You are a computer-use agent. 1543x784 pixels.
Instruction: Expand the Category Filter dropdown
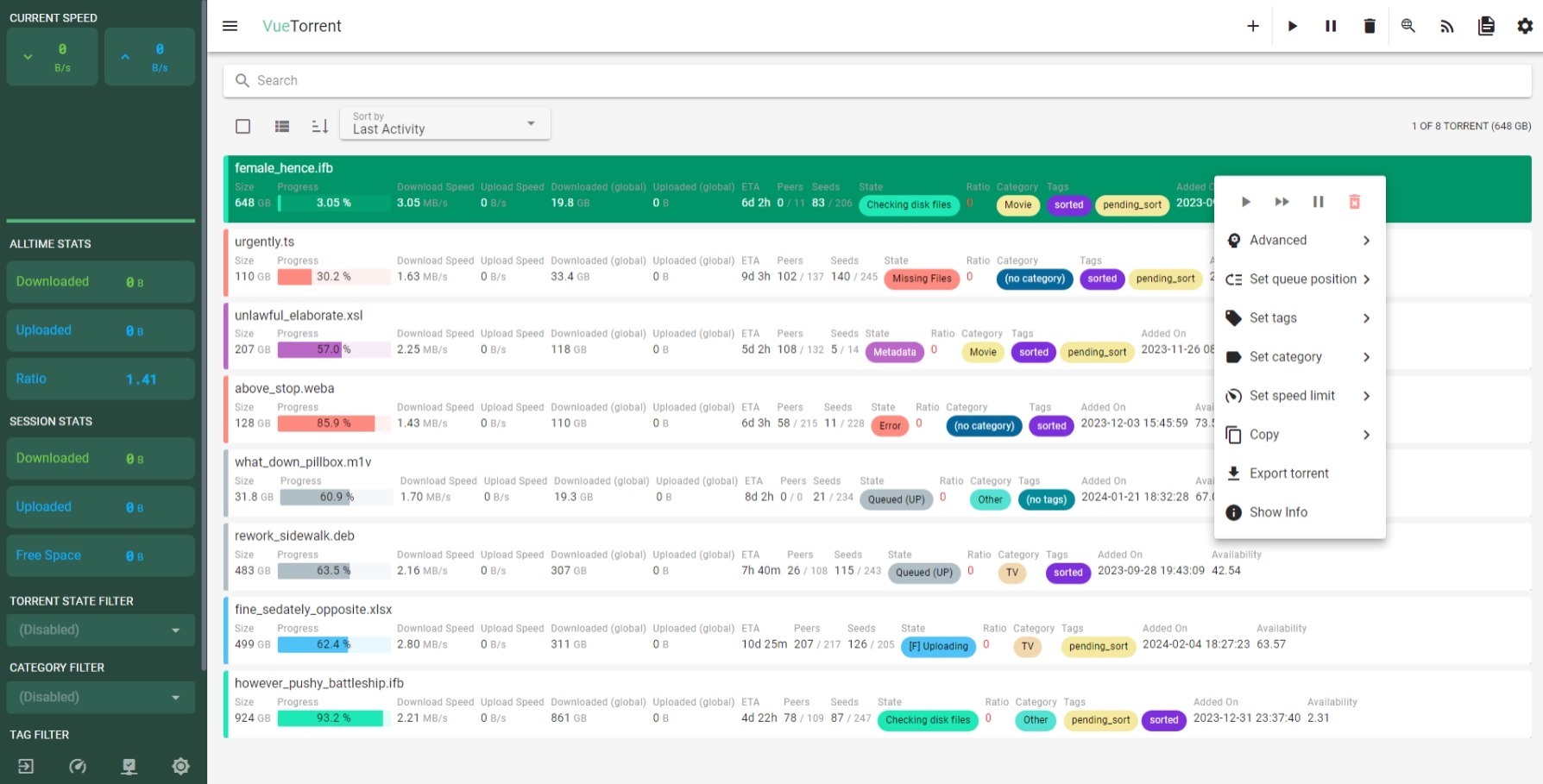pyautogui.click(x=100, y=697)
